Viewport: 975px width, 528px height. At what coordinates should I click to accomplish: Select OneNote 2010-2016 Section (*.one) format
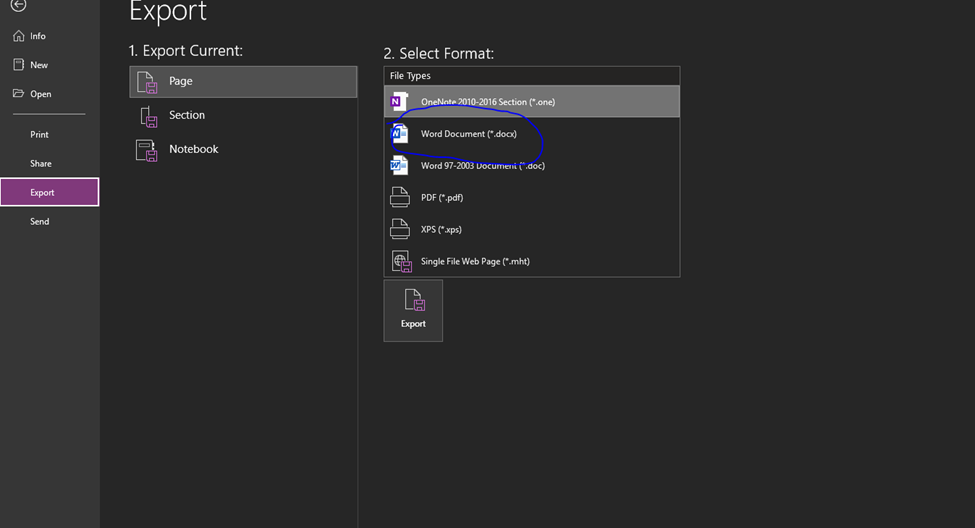pyautogui.click(x=532, y=101)
